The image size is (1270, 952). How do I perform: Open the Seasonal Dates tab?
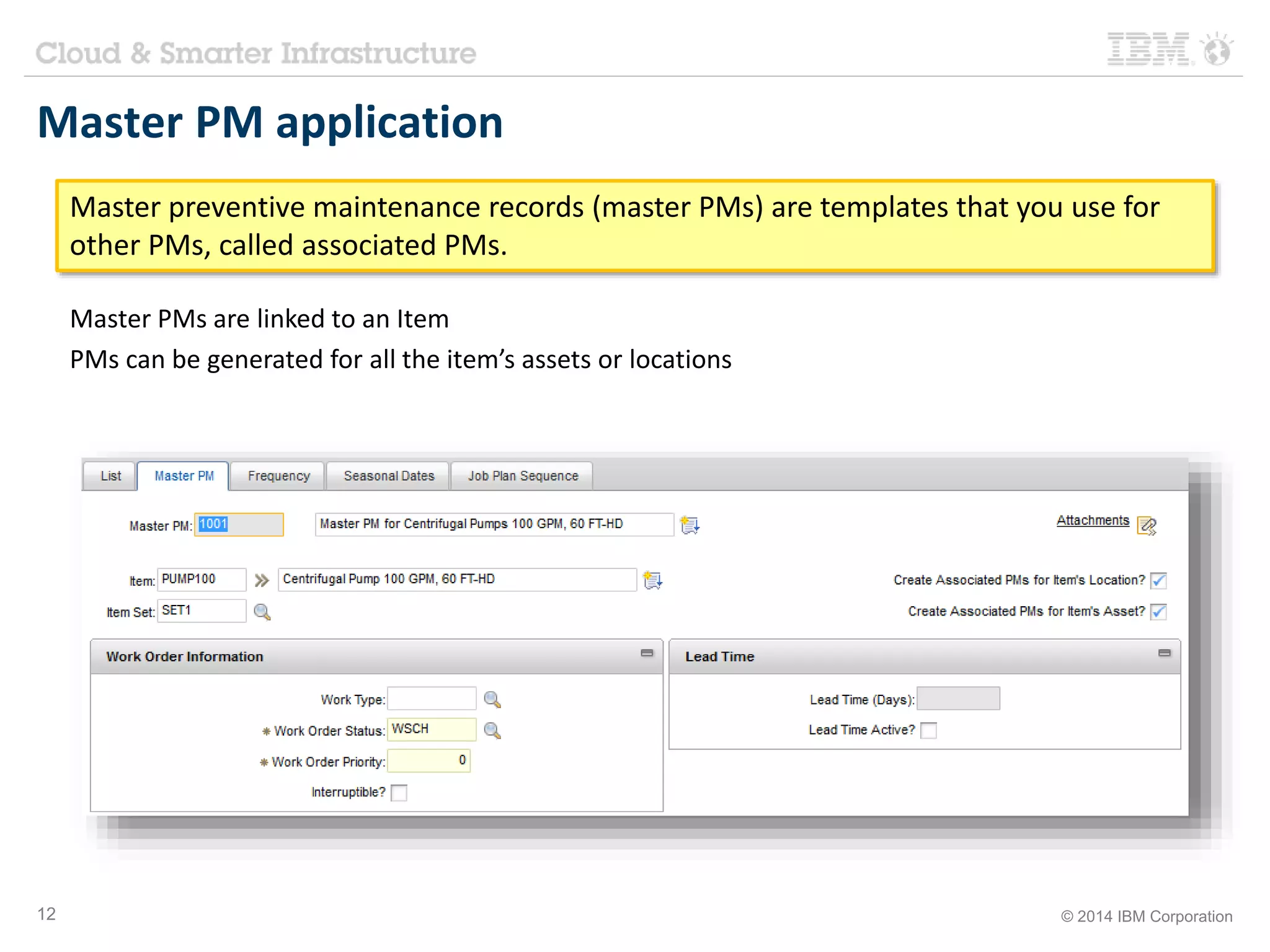(388, 476)
